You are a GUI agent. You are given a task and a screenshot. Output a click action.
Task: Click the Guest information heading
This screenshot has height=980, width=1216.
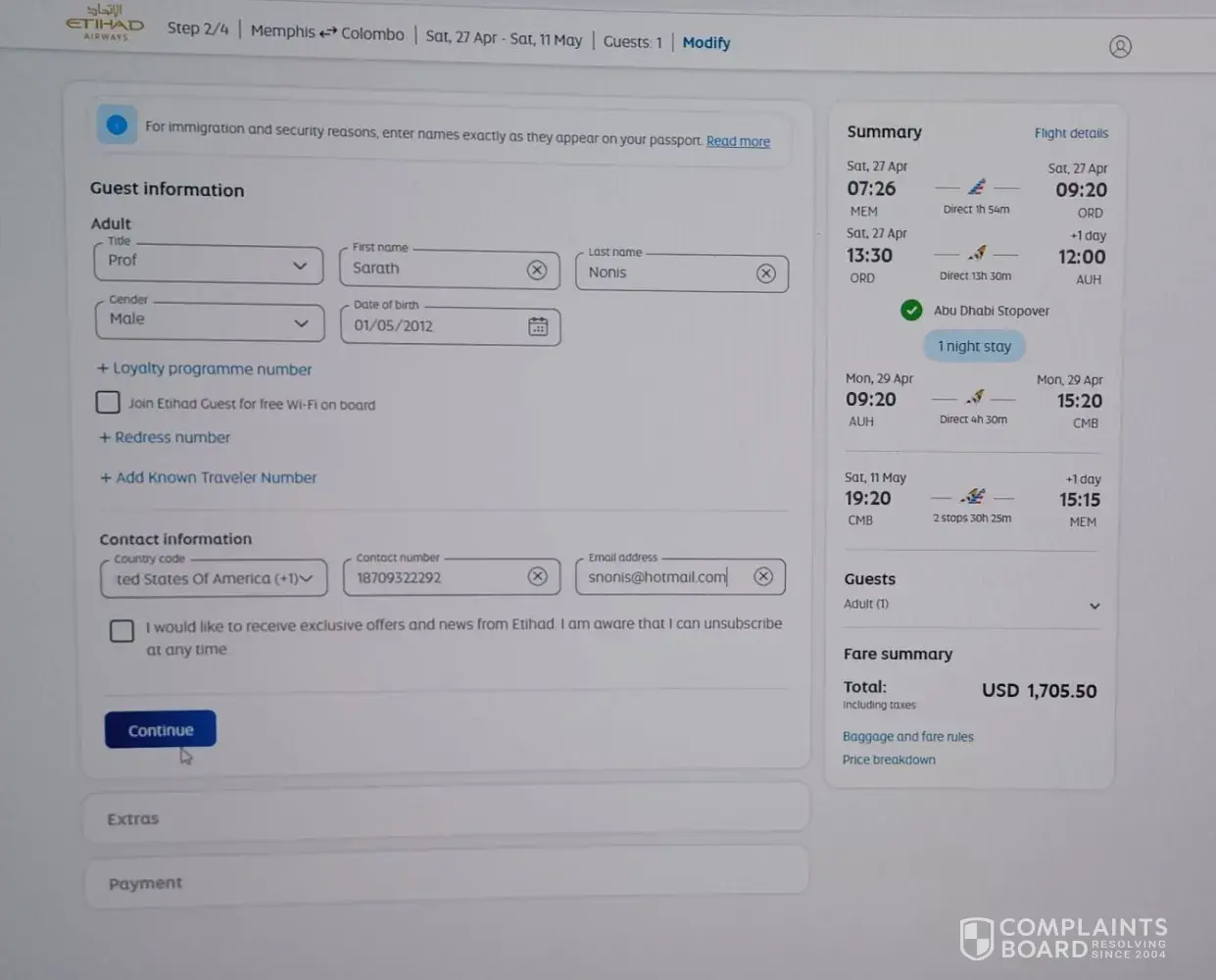(x=167, y=189)
